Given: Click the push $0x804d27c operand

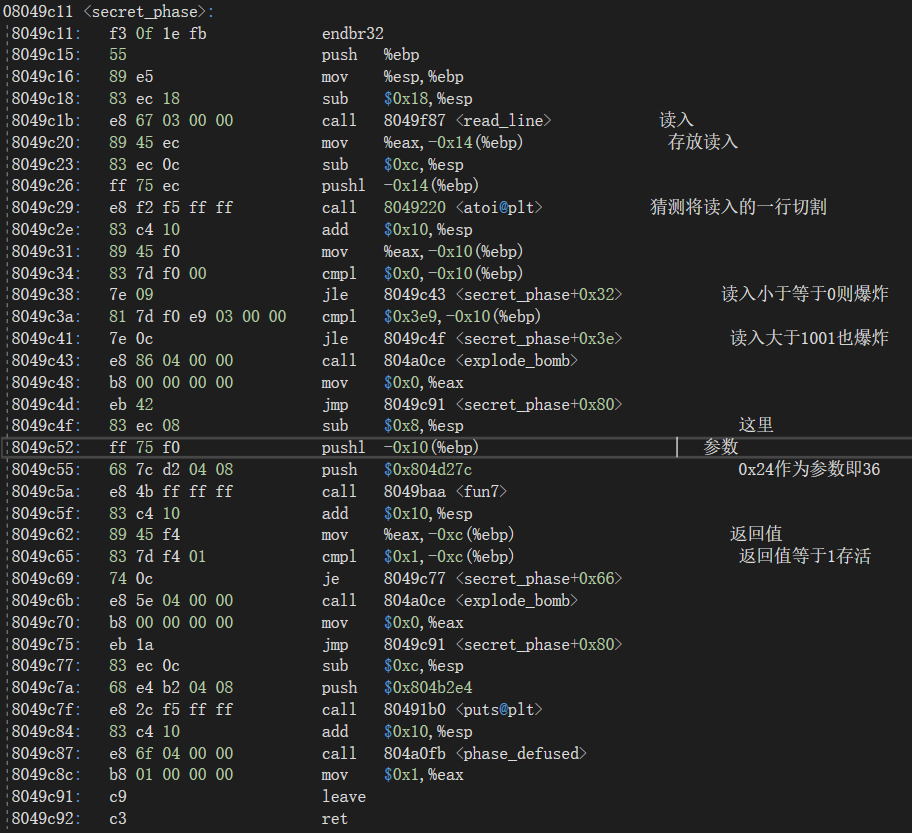Looking at the screenshot, I should coord(427,469).
